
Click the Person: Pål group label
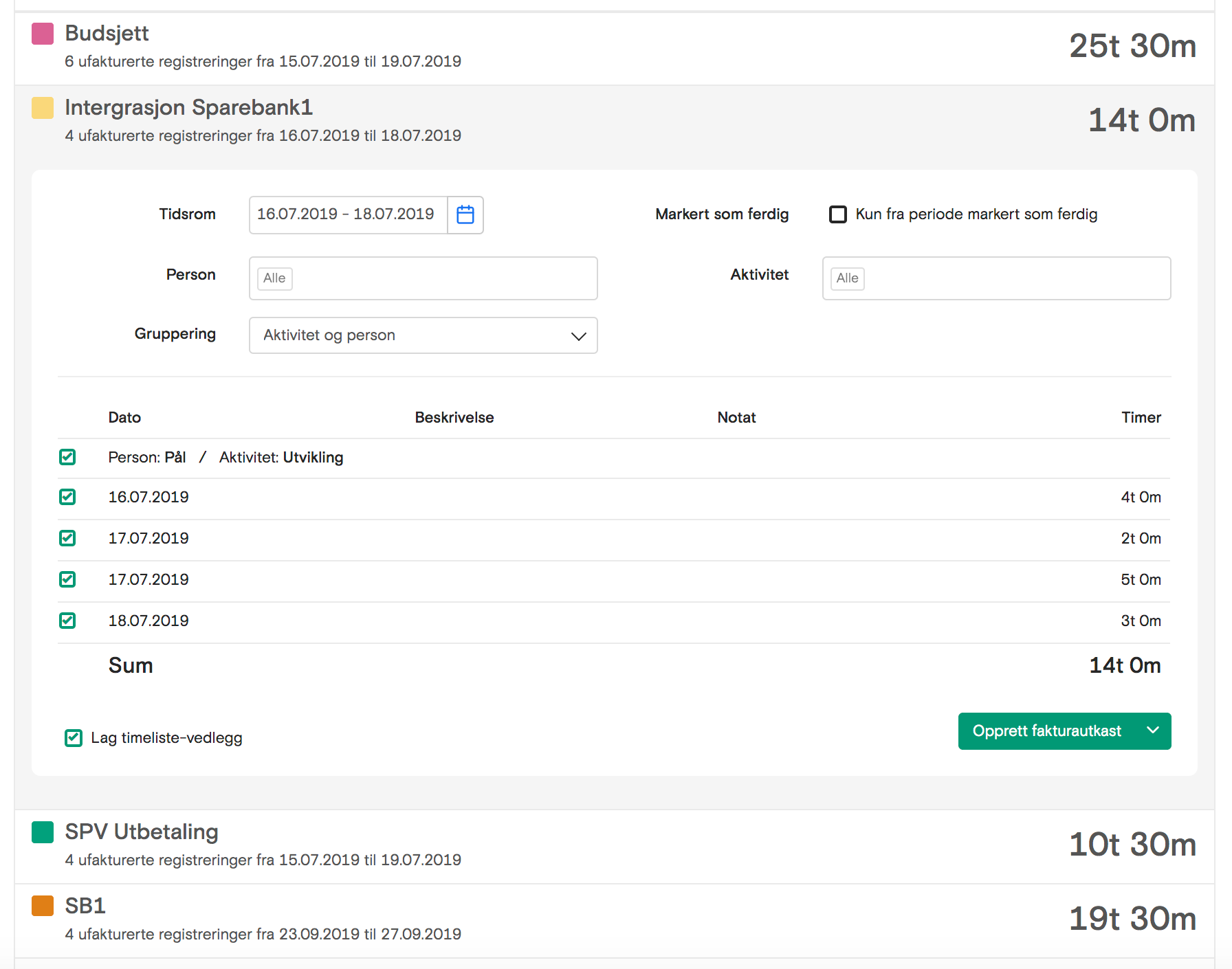tap(147, 458)
